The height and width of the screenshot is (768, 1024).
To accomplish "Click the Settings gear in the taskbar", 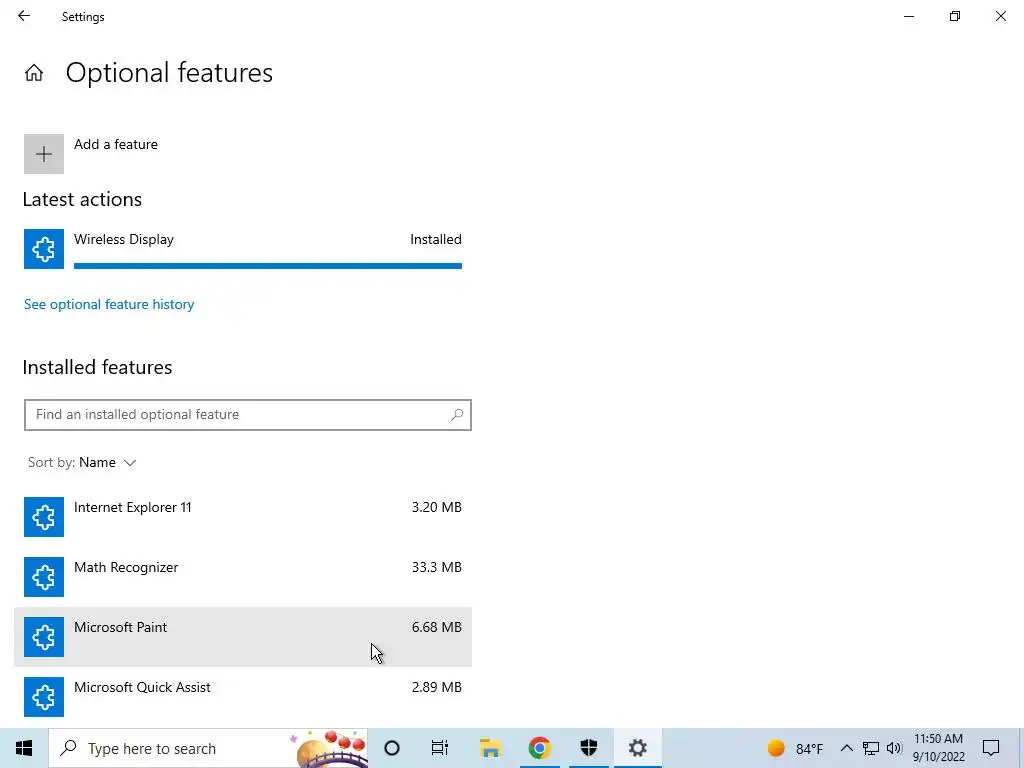I will click(x=637, y=748).
